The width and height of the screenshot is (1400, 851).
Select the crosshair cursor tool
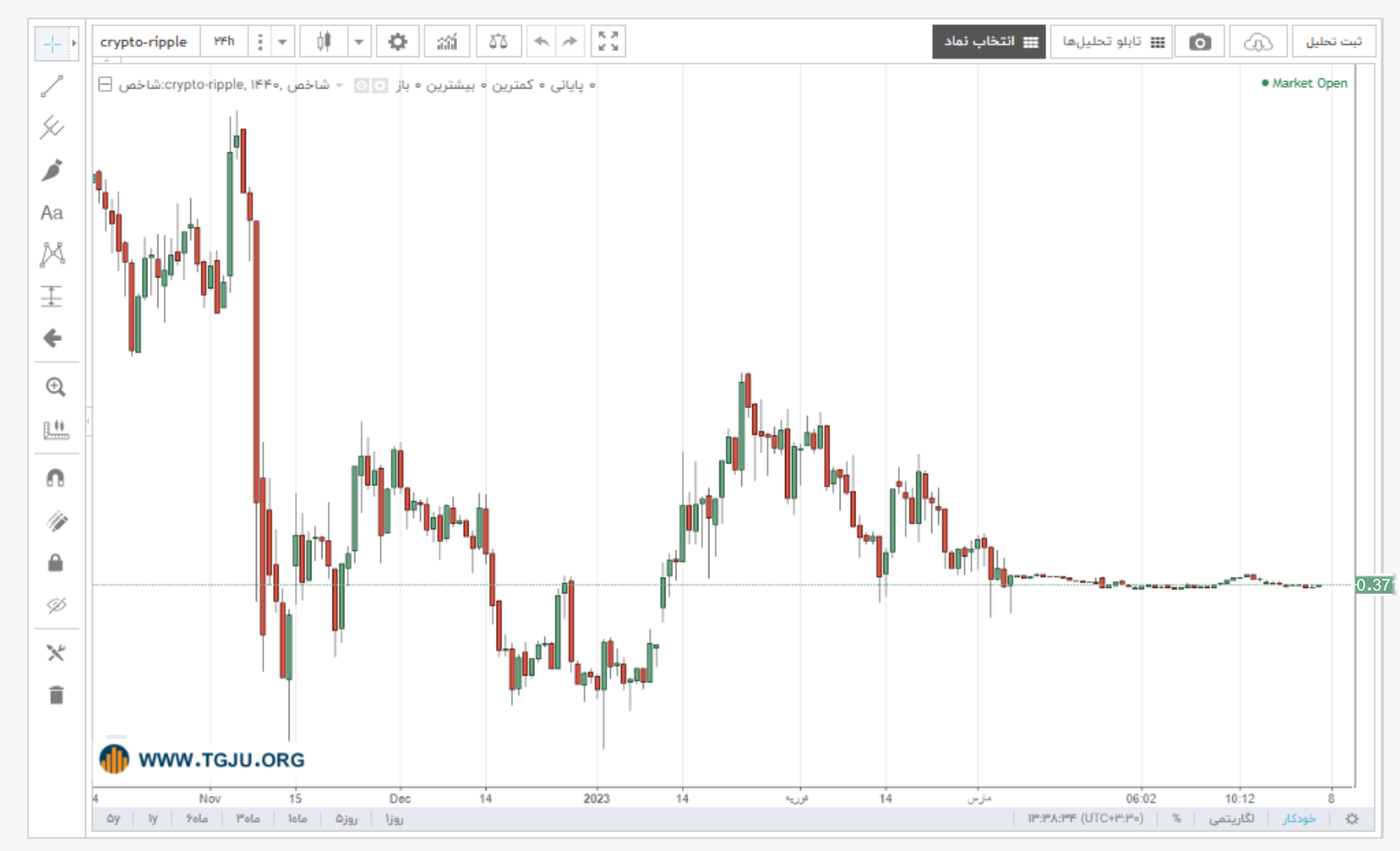click(x=52, y=43)
